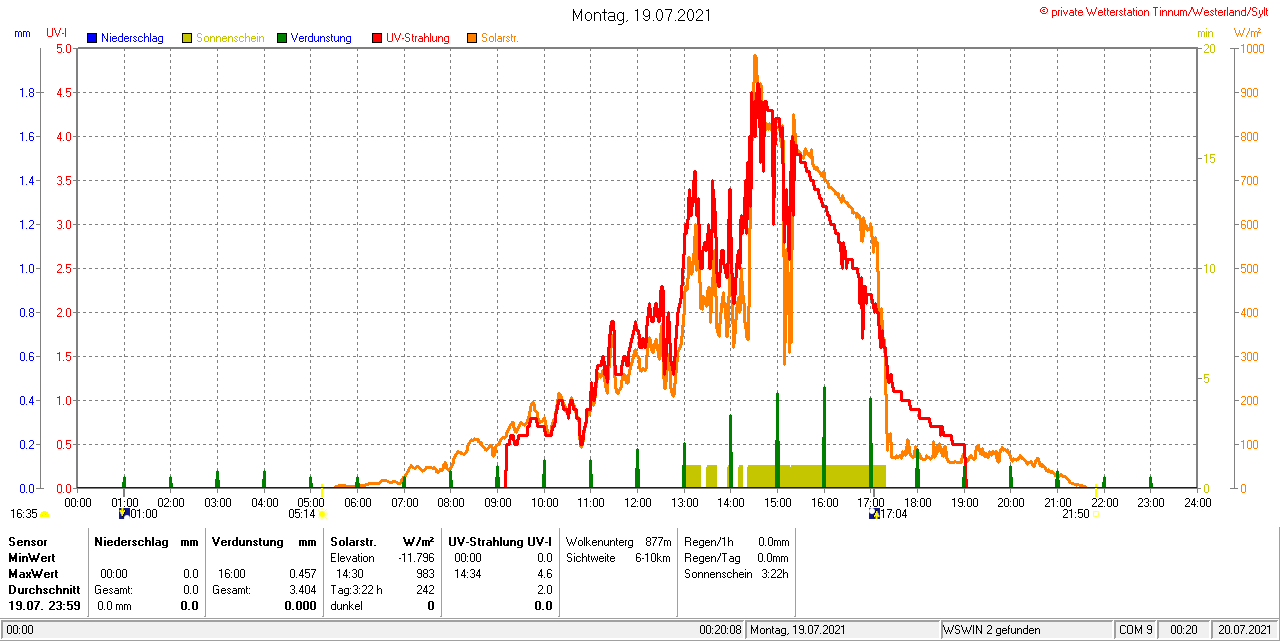Select the Niederschlag legend label
This screenshot has height=641, width=1280.
(132, 38)
